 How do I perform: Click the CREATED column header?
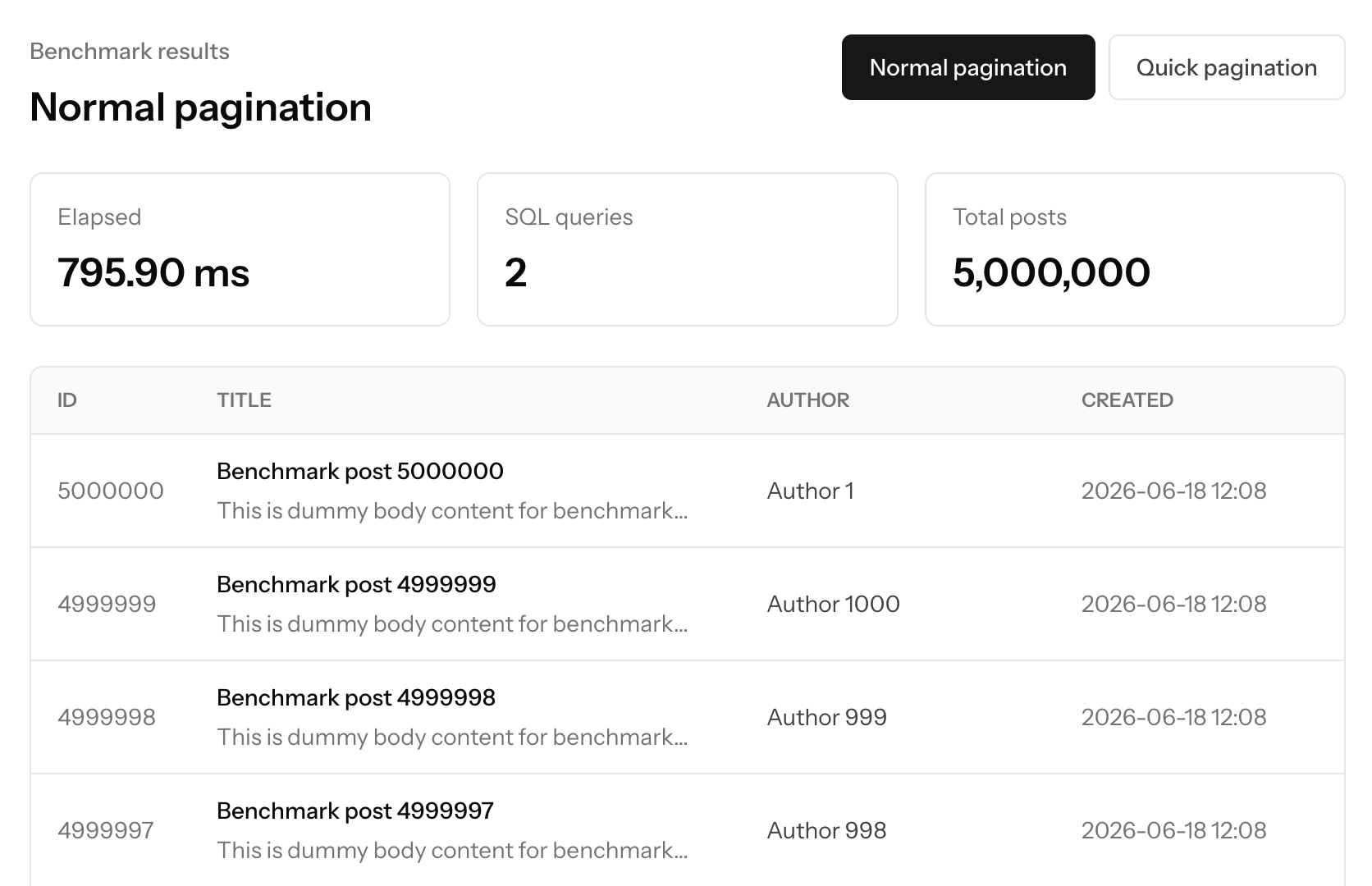point(1127,400)
